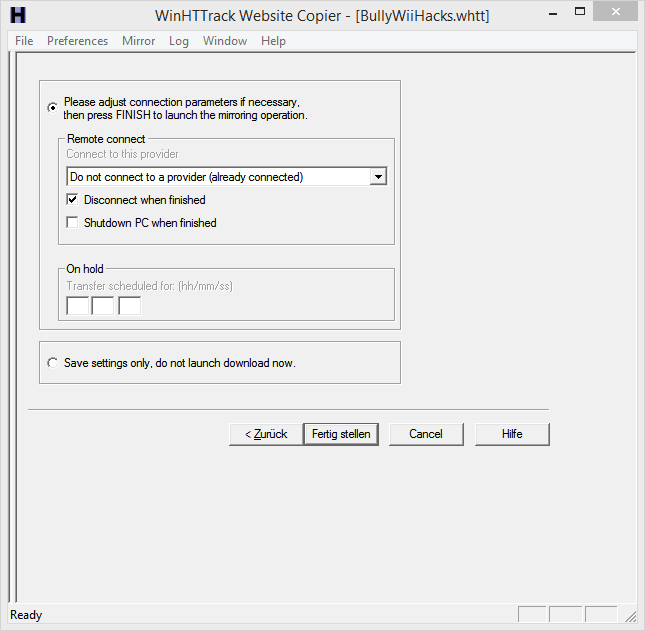Viewport: 645px width, 631px height.
Task: Click the 'Remote connect' group label
Action: coord(106,139)
